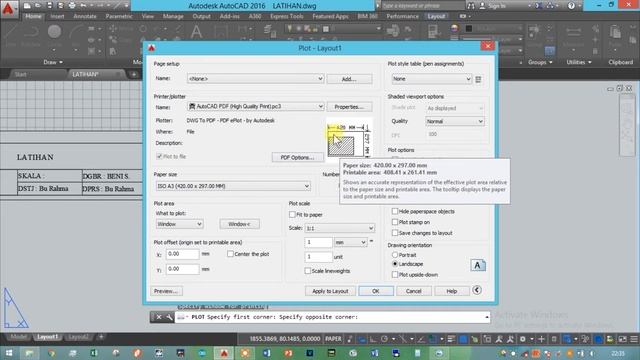Toggle polar tracking in the status bar

click(384, 339)
